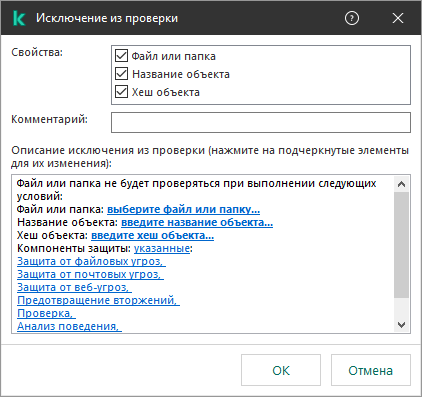Click scroll down arrow in description box
The width and height of the screenshot is (422, 397).
402,324
